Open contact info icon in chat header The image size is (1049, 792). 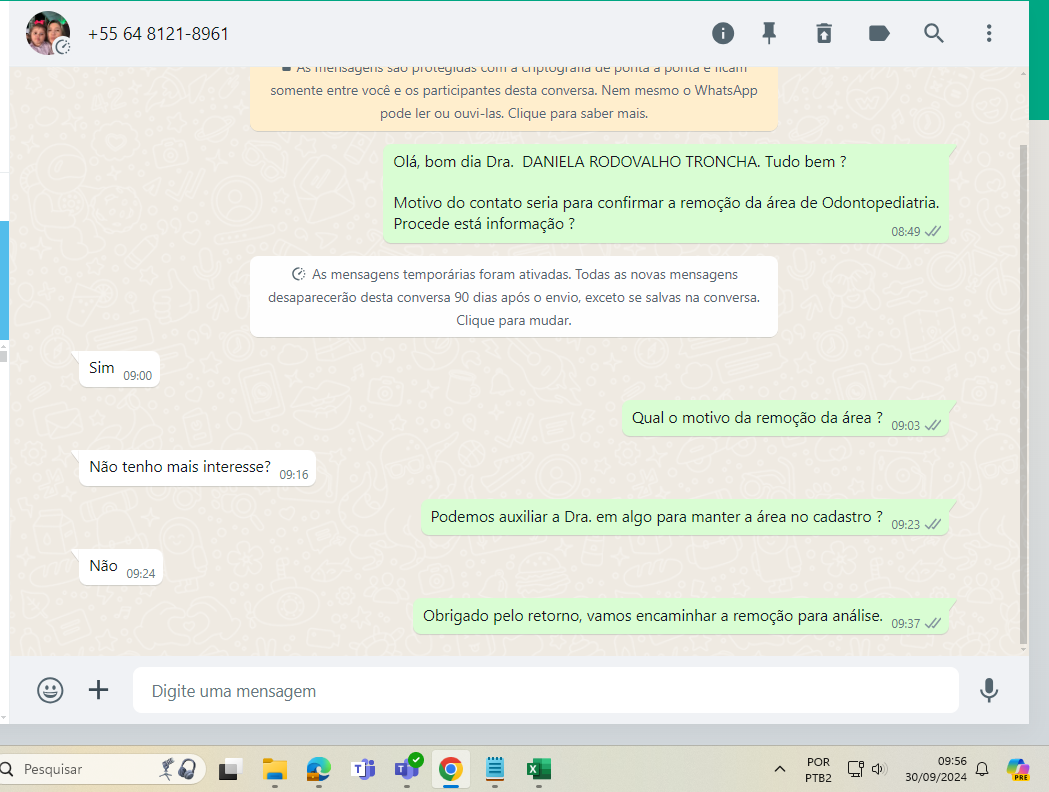tap(723, 33)
